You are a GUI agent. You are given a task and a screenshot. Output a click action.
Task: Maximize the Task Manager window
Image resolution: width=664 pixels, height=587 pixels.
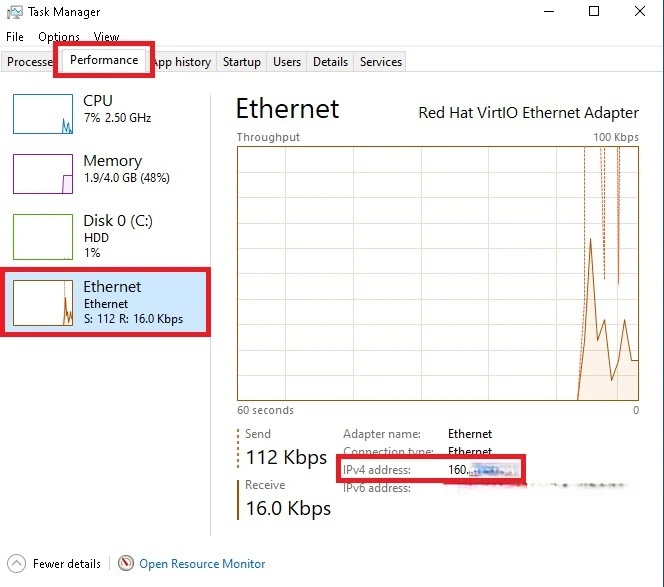594,11
